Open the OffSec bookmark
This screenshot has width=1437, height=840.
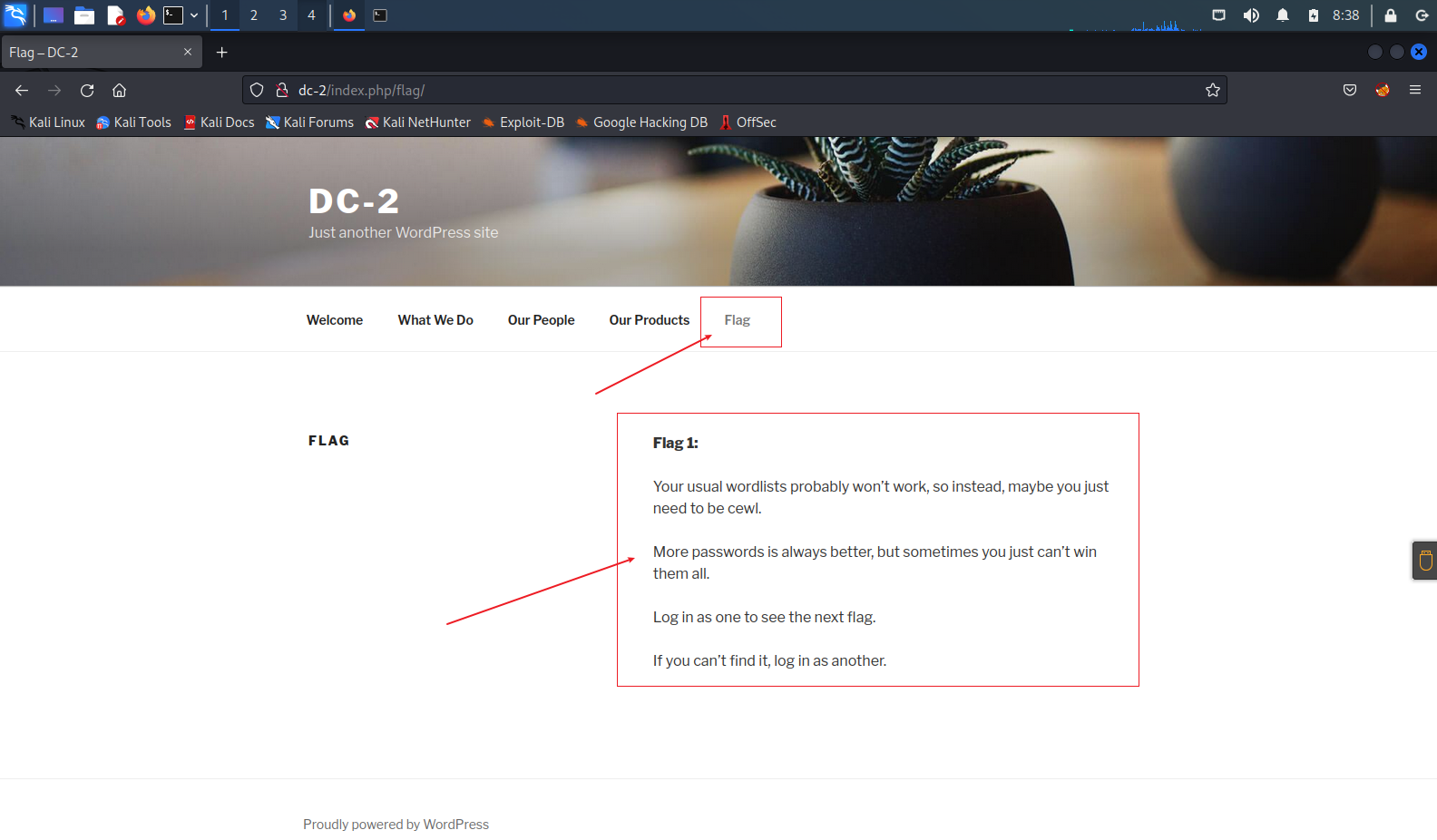(x=748, y=122)
